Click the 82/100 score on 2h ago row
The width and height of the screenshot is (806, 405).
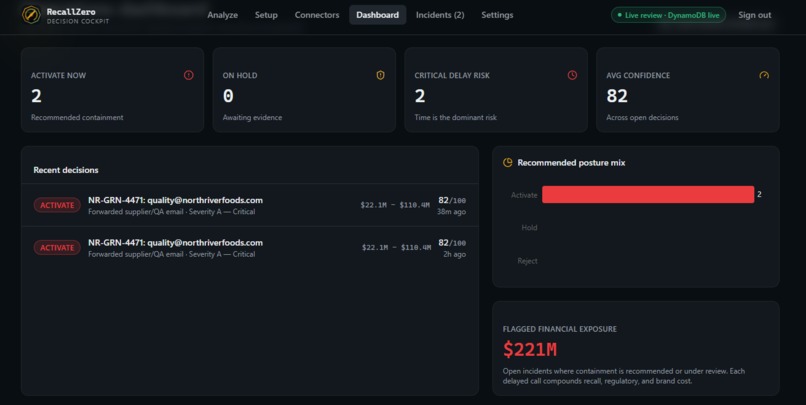(452, 243)
